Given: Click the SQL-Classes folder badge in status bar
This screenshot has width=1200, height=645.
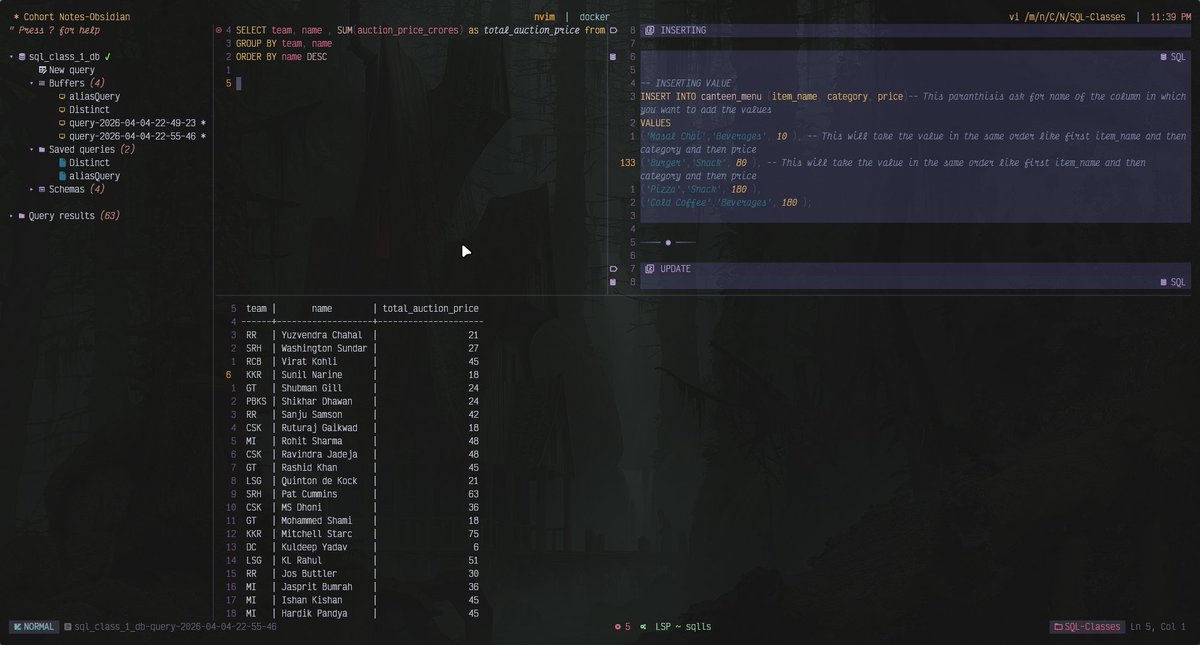Looking at the screenshot, I should 1086,627.
